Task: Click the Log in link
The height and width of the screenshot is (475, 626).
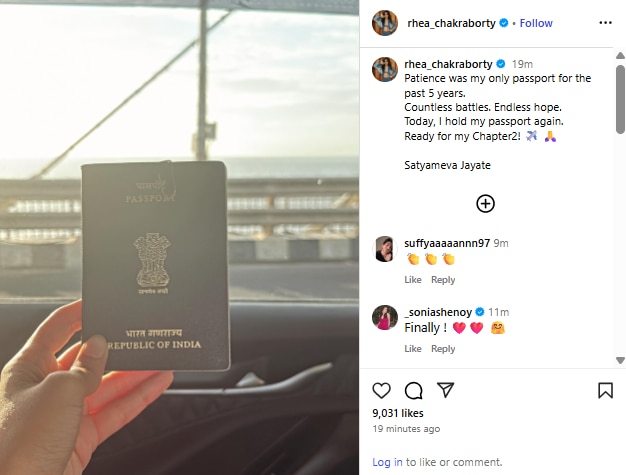Action: click(x=387, y=462)
